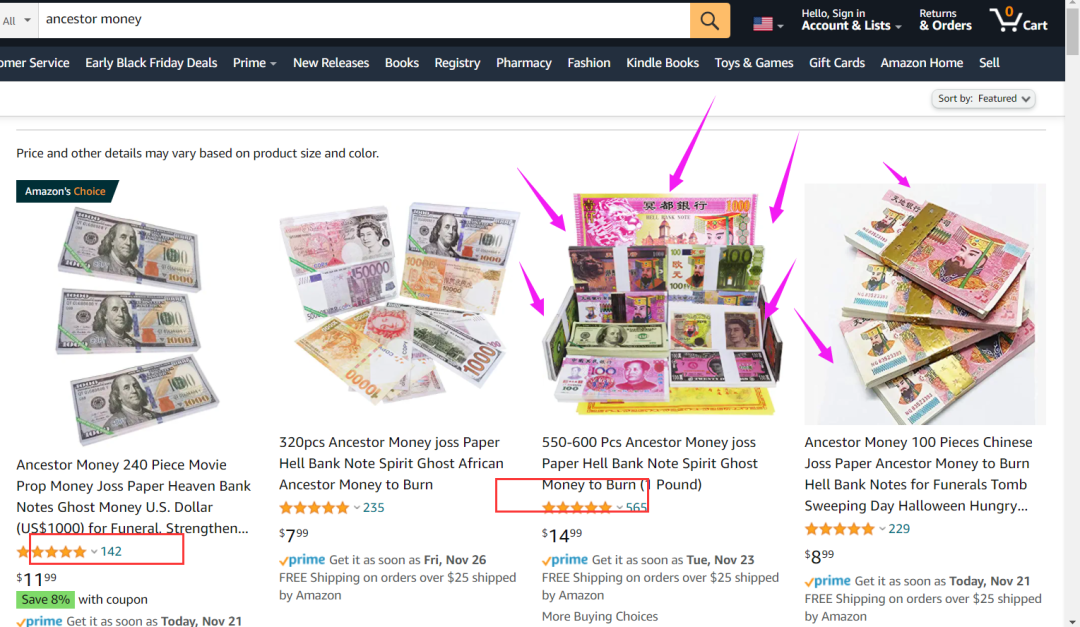The image size is (1080, 627).
Task: Click the star rating of 240 Piece product
Action: pyautogui.click(x=52, y=552)
